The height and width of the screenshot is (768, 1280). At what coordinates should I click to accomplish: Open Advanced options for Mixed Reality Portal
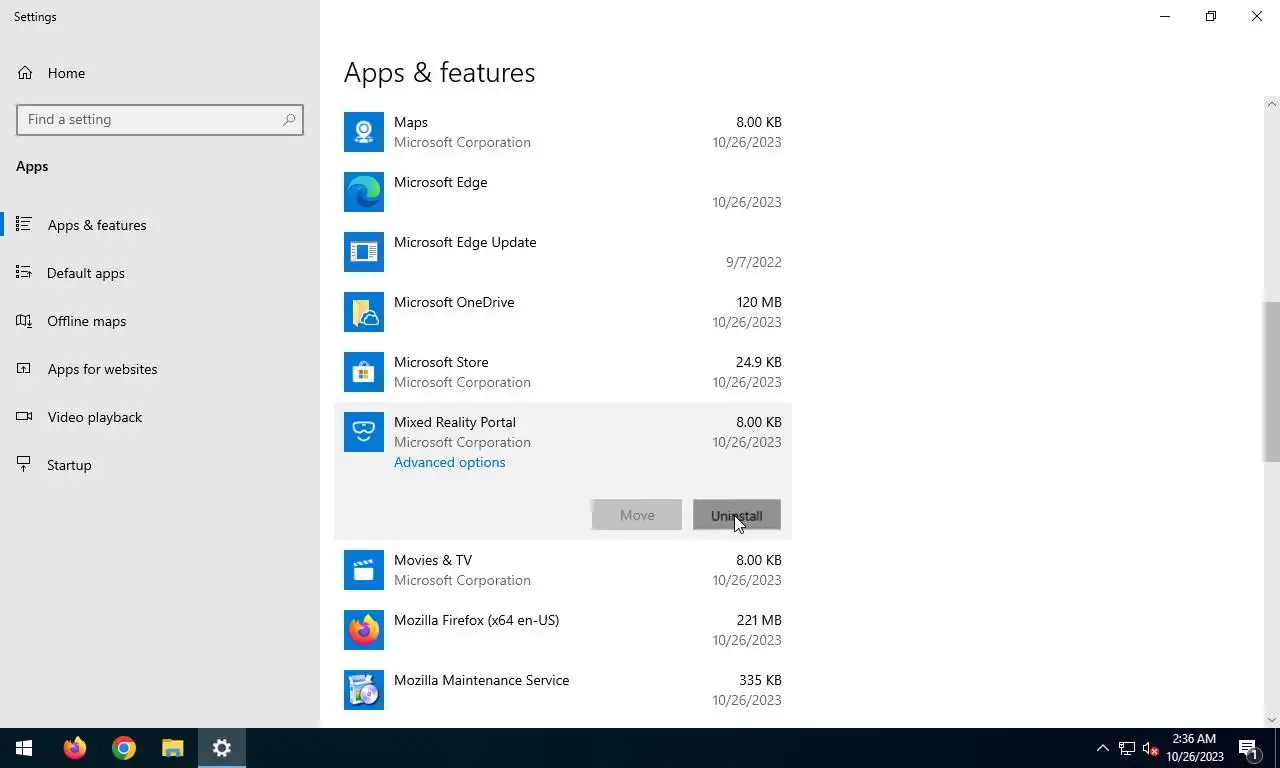(450, 462)
